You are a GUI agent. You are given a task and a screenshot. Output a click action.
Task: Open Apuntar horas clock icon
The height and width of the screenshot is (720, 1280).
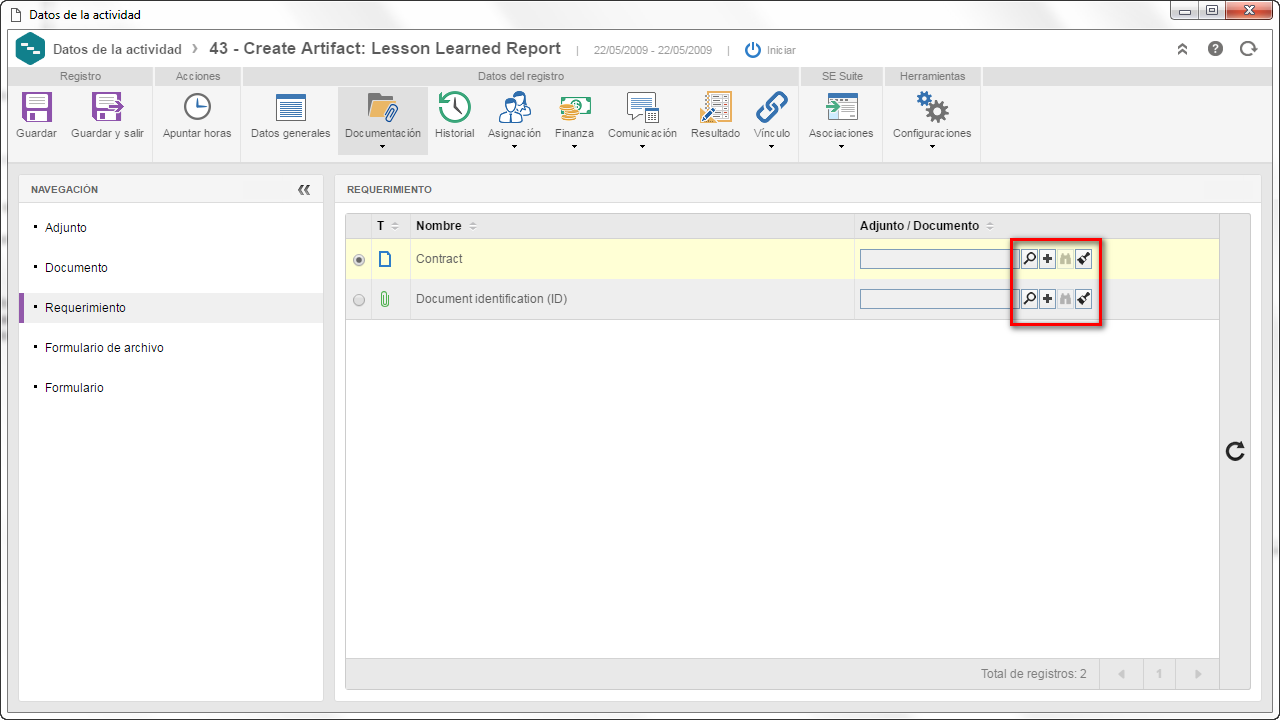click(x=197, y=107)
